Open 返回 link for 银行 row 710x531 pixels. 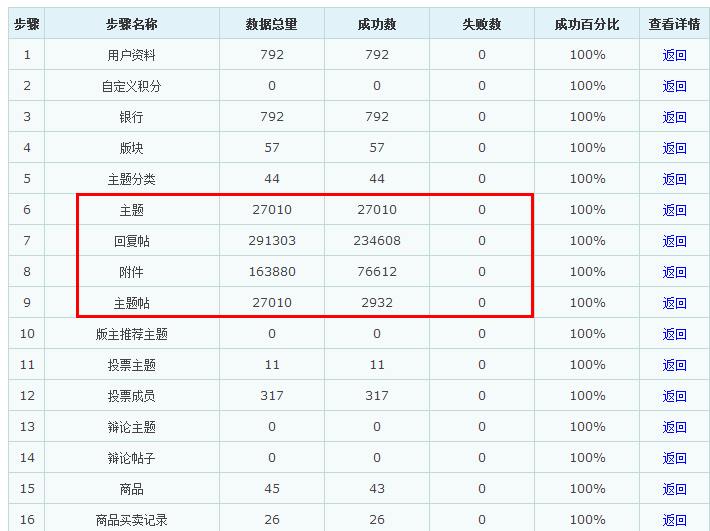pyautogui.click(x=674, y=117)
